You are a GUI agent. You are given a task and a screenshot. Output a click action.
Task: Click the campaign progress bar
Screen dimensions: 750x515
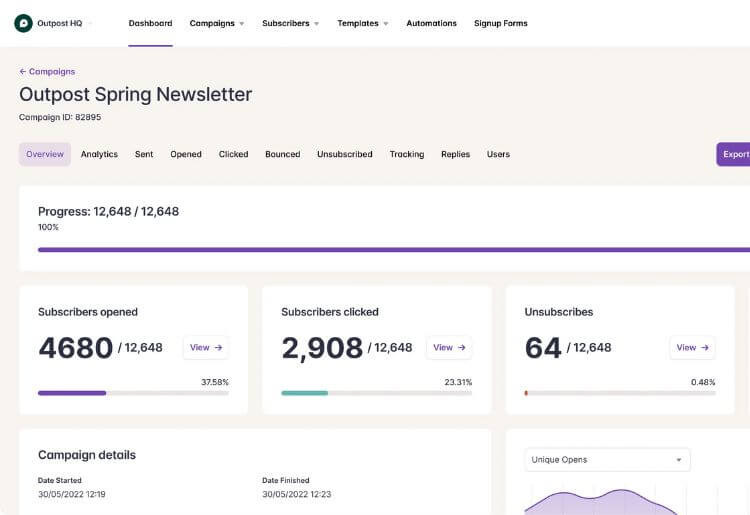coord(392,250)
